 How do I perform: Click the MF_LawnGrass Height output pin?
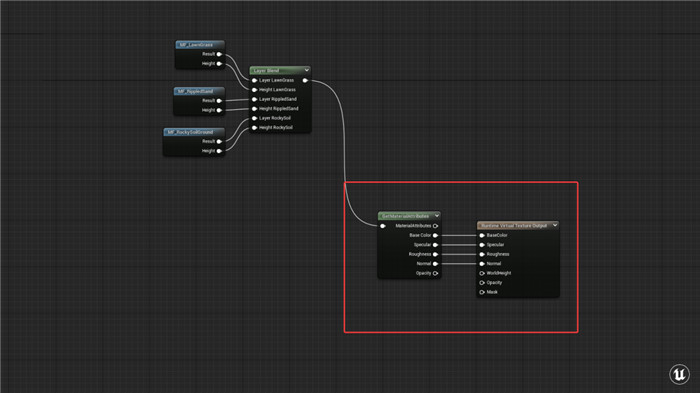pyautogui.click(x=219, y=63)
